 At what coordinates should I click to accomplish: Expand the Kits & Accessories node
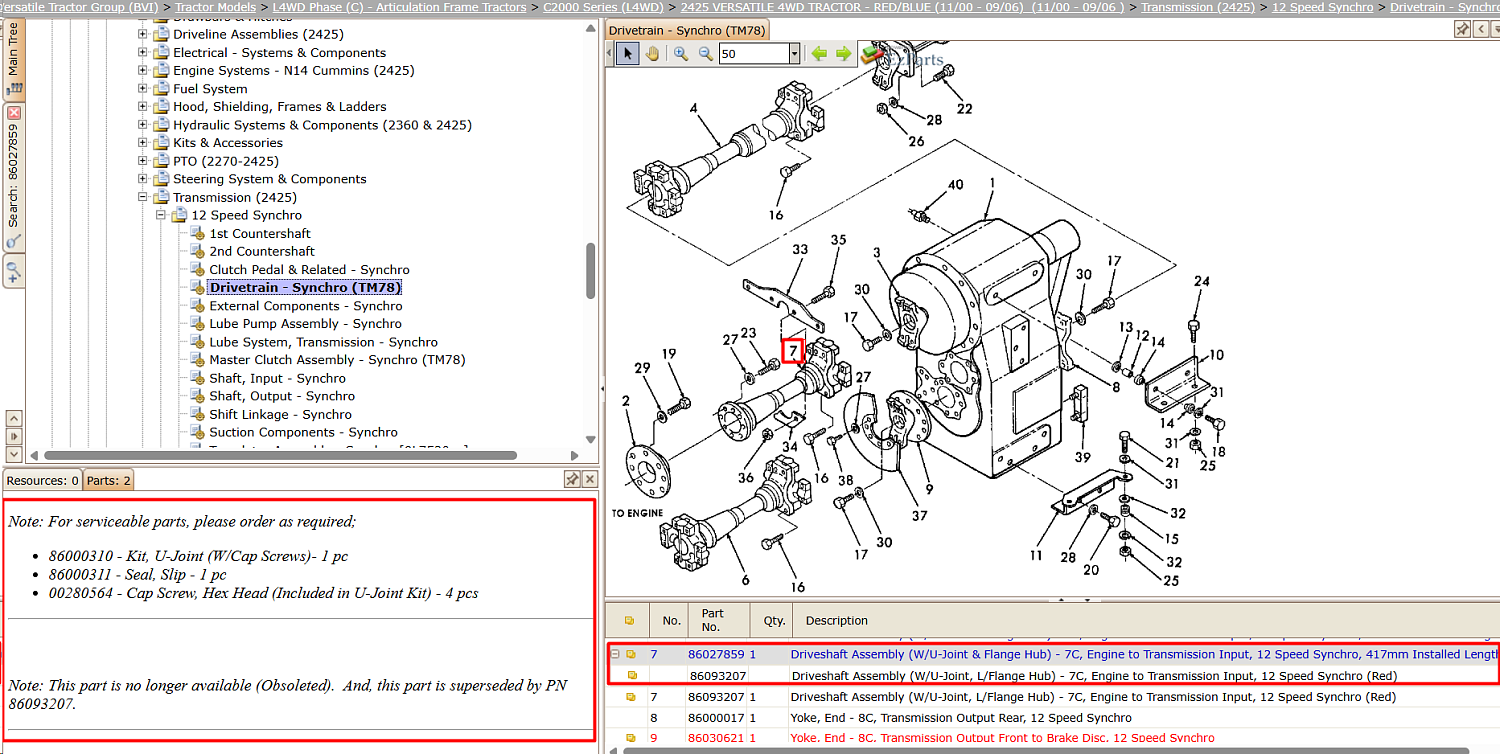[x=143, y=143]
